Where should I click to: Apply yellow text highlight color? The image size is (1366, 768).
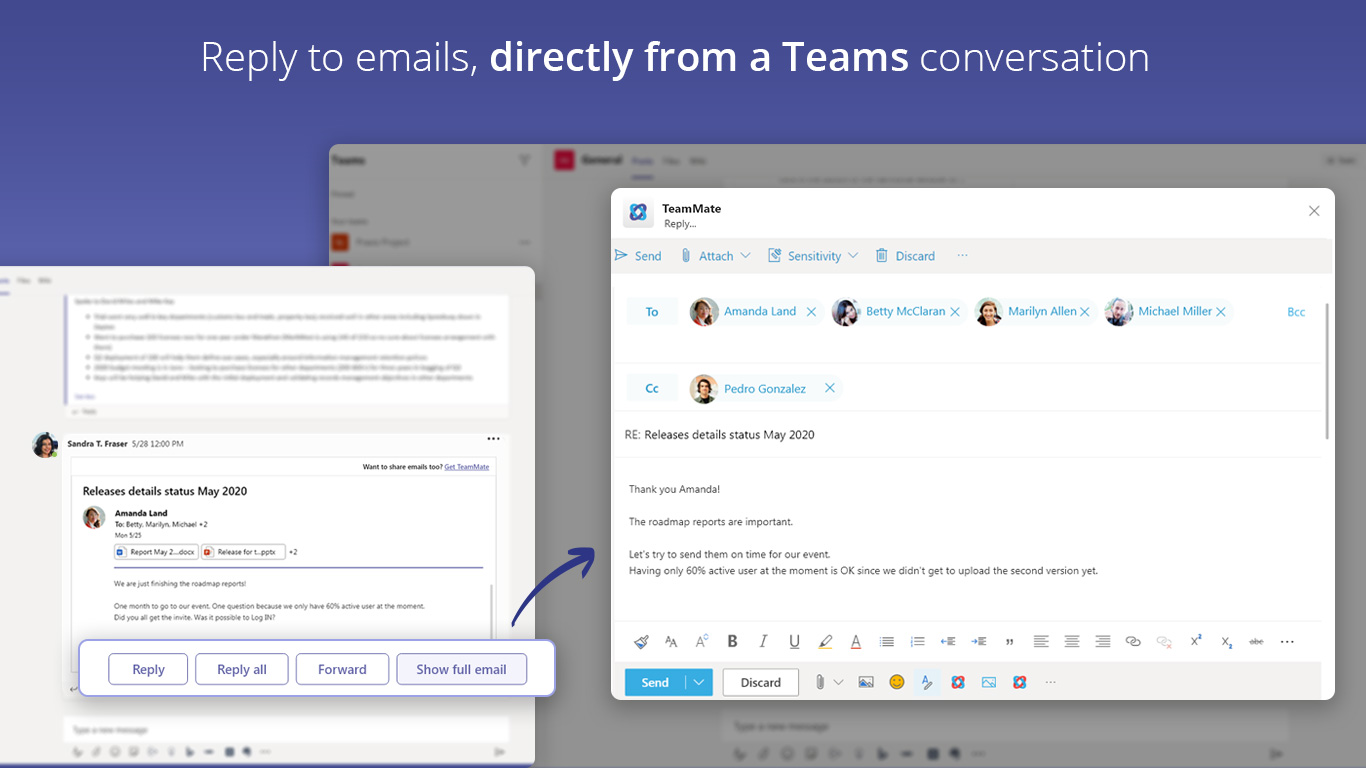click(x=825, y=641)
